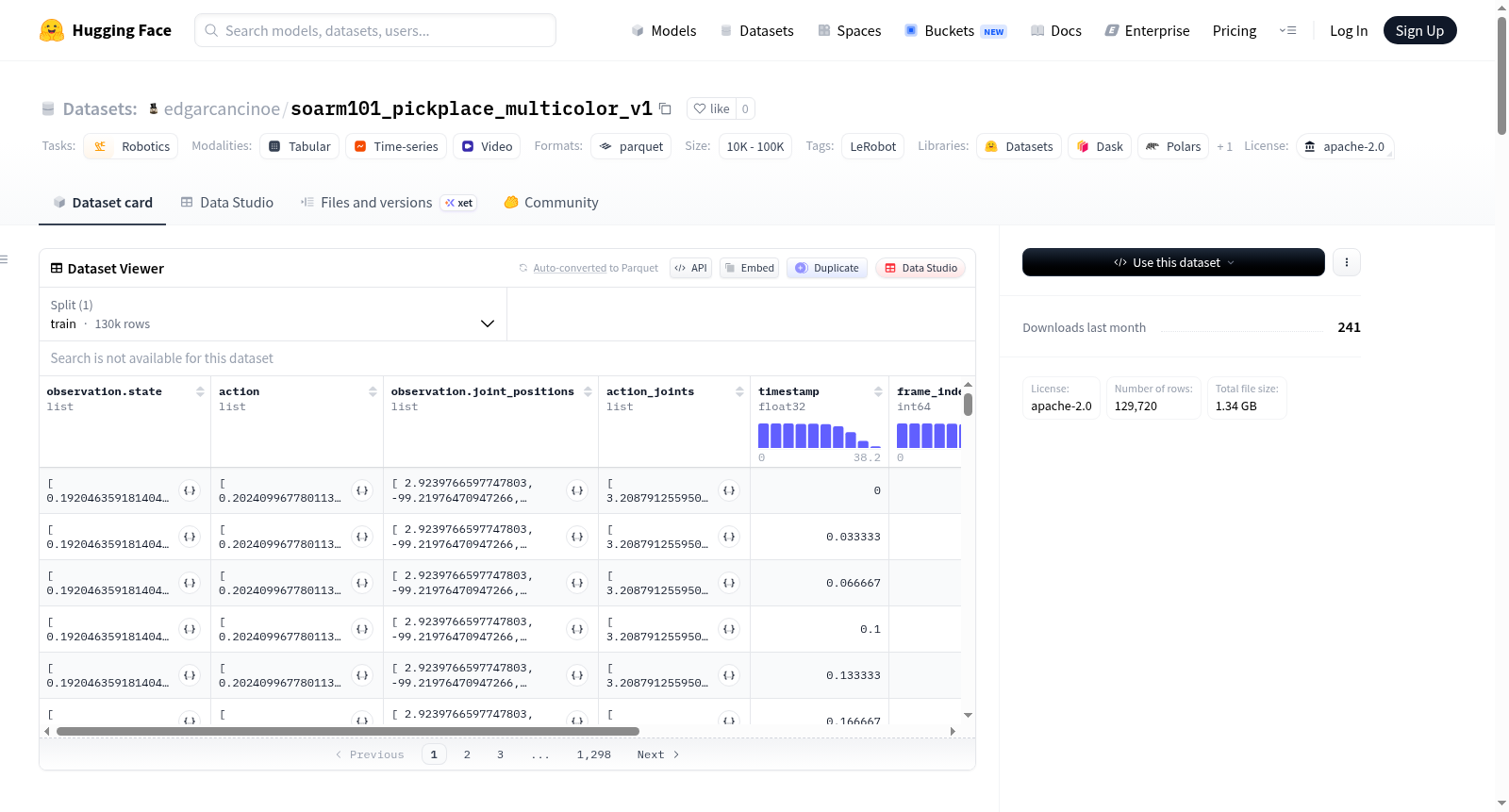Toggle the left sidebar menu icon
The height and width of the screenshot is (812, 1509).
point(4,259)
